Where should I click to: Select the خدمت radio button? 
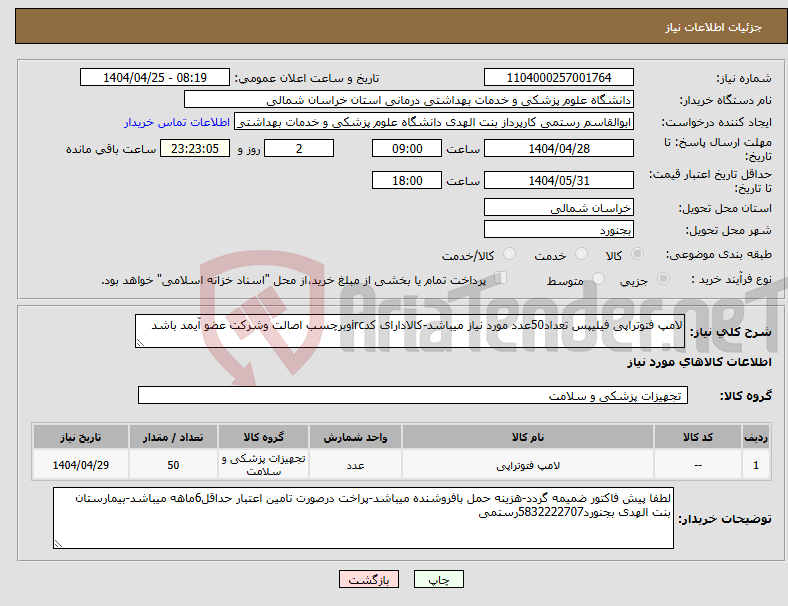point(581,254)
